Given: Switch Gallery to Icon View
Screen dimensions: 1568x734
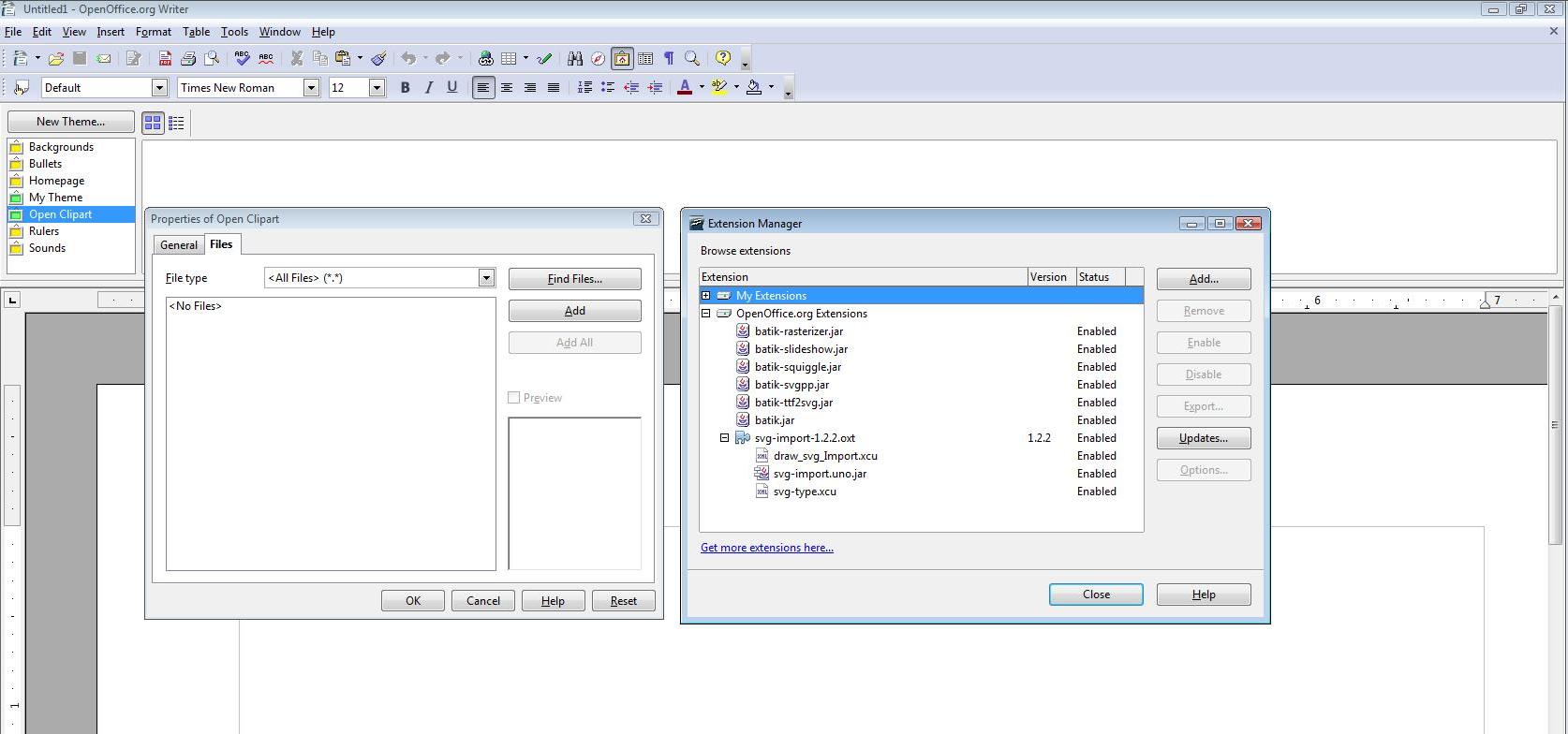Looking at the screenshot, I should pos(153,123).
